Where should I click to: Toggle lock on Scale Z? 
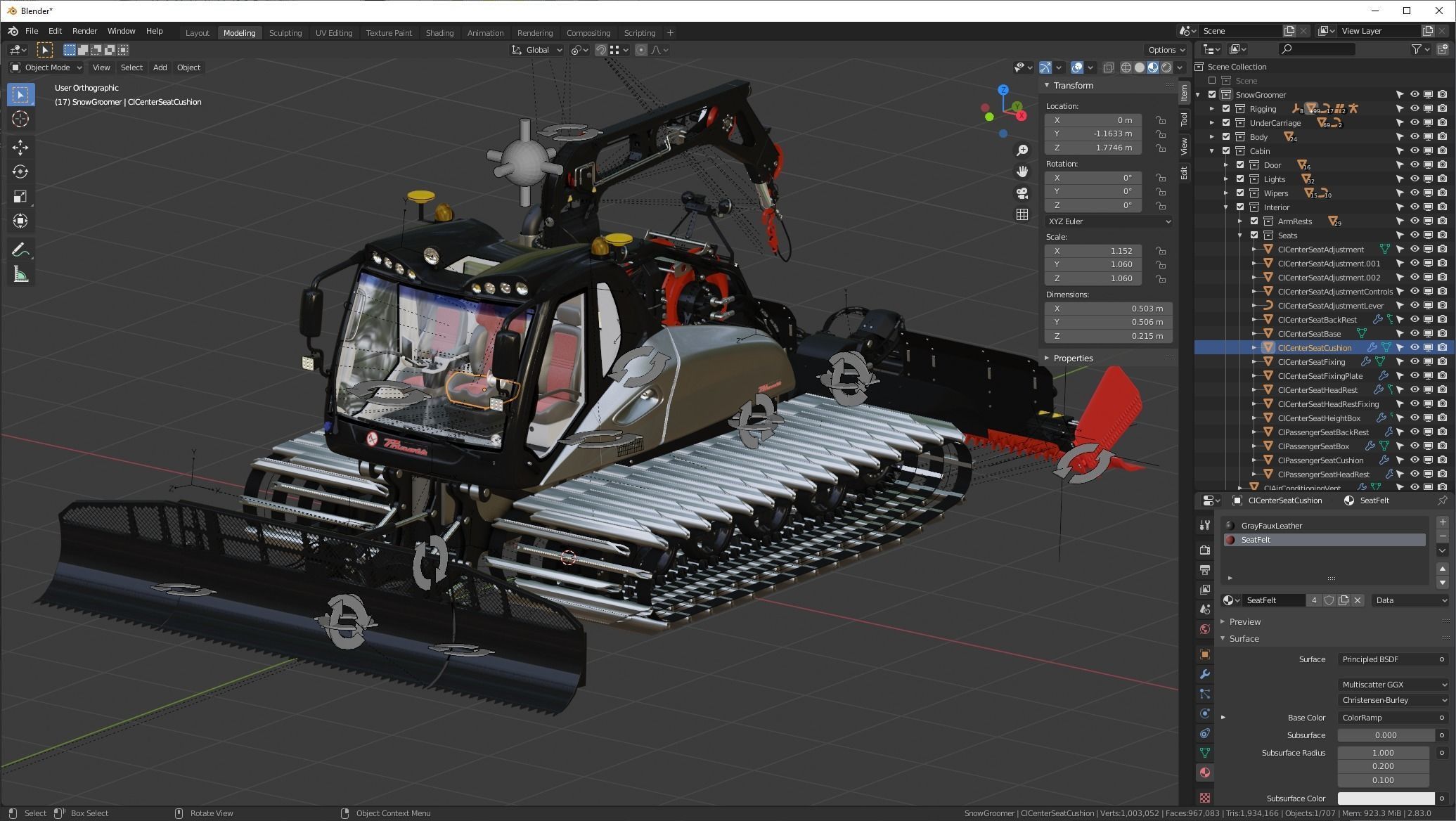[1161, 278]
